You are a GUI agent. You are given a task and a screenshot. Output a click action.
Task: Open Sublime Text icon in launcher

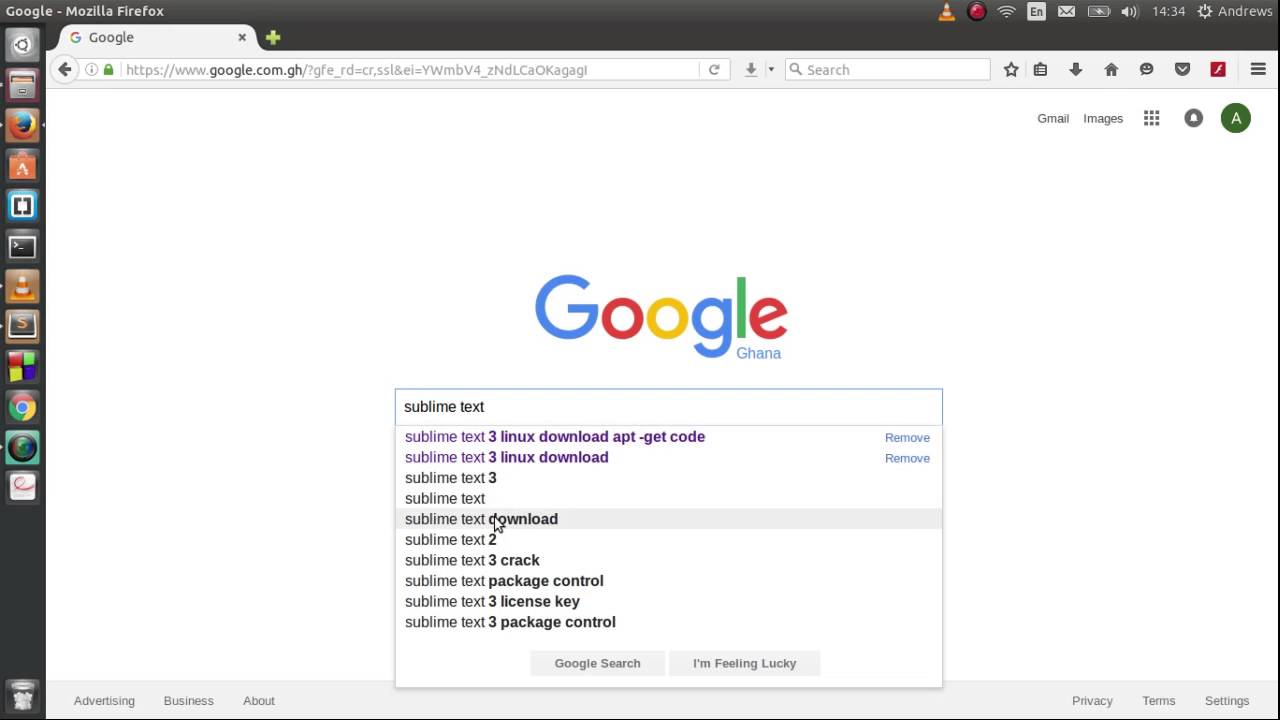pos(22,326)
